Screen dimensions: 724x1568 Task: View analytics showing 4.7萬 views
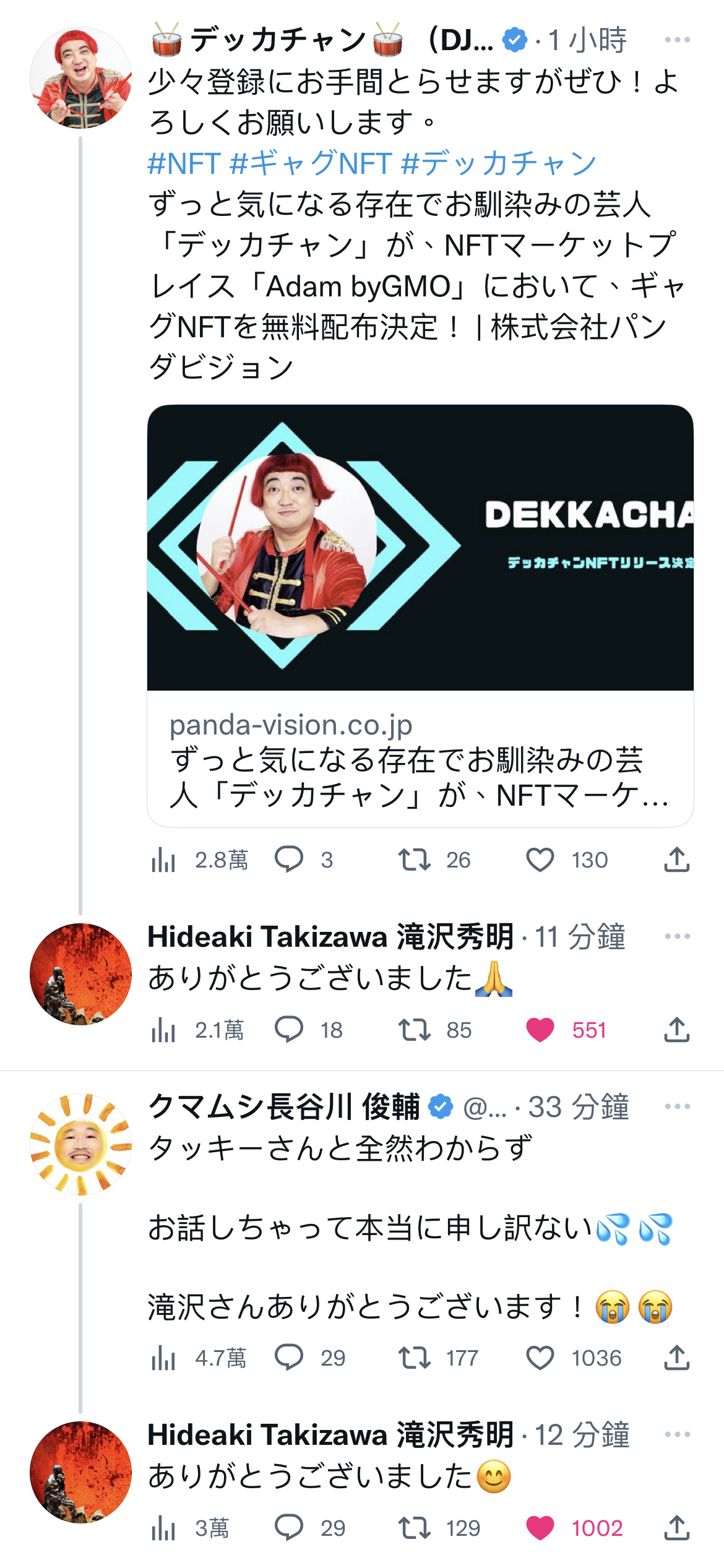coord(198,1358)
